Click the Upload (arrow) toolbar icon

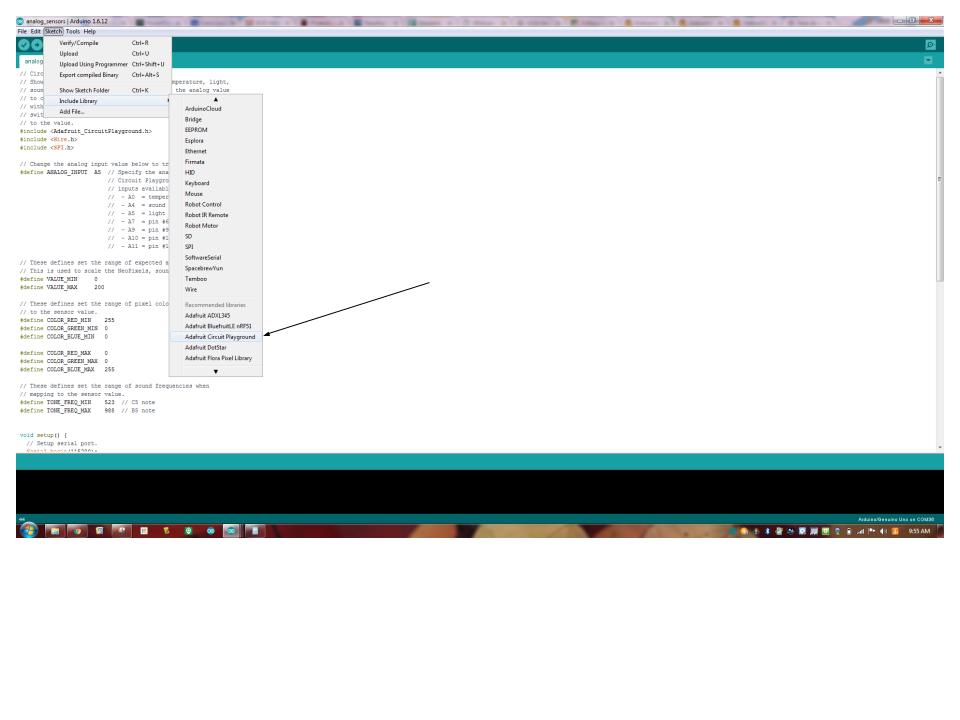[37, 42]
